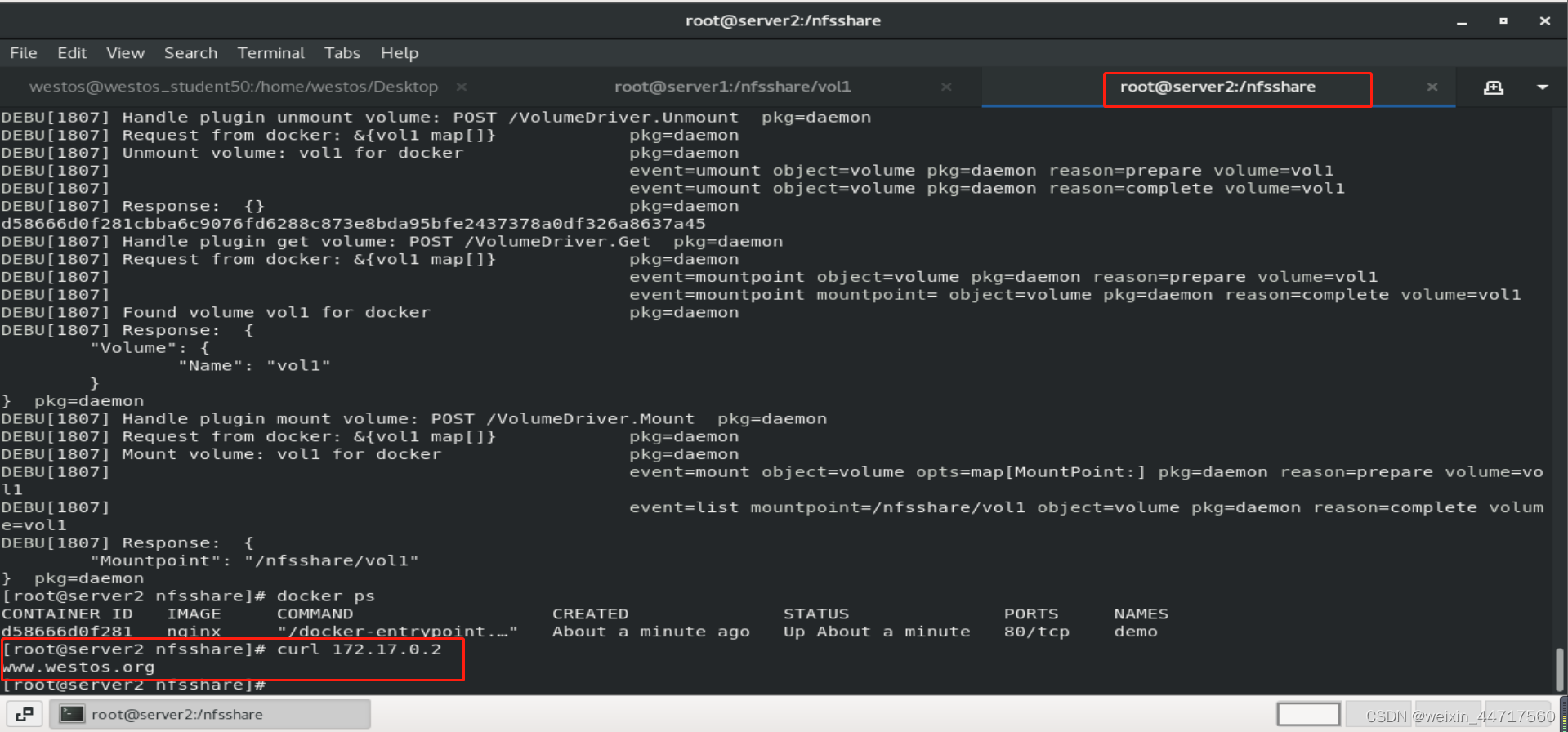Select root@server2:/nfsshare taskbar window button
Screen dimensions: 1568x732
click(210, 714)
